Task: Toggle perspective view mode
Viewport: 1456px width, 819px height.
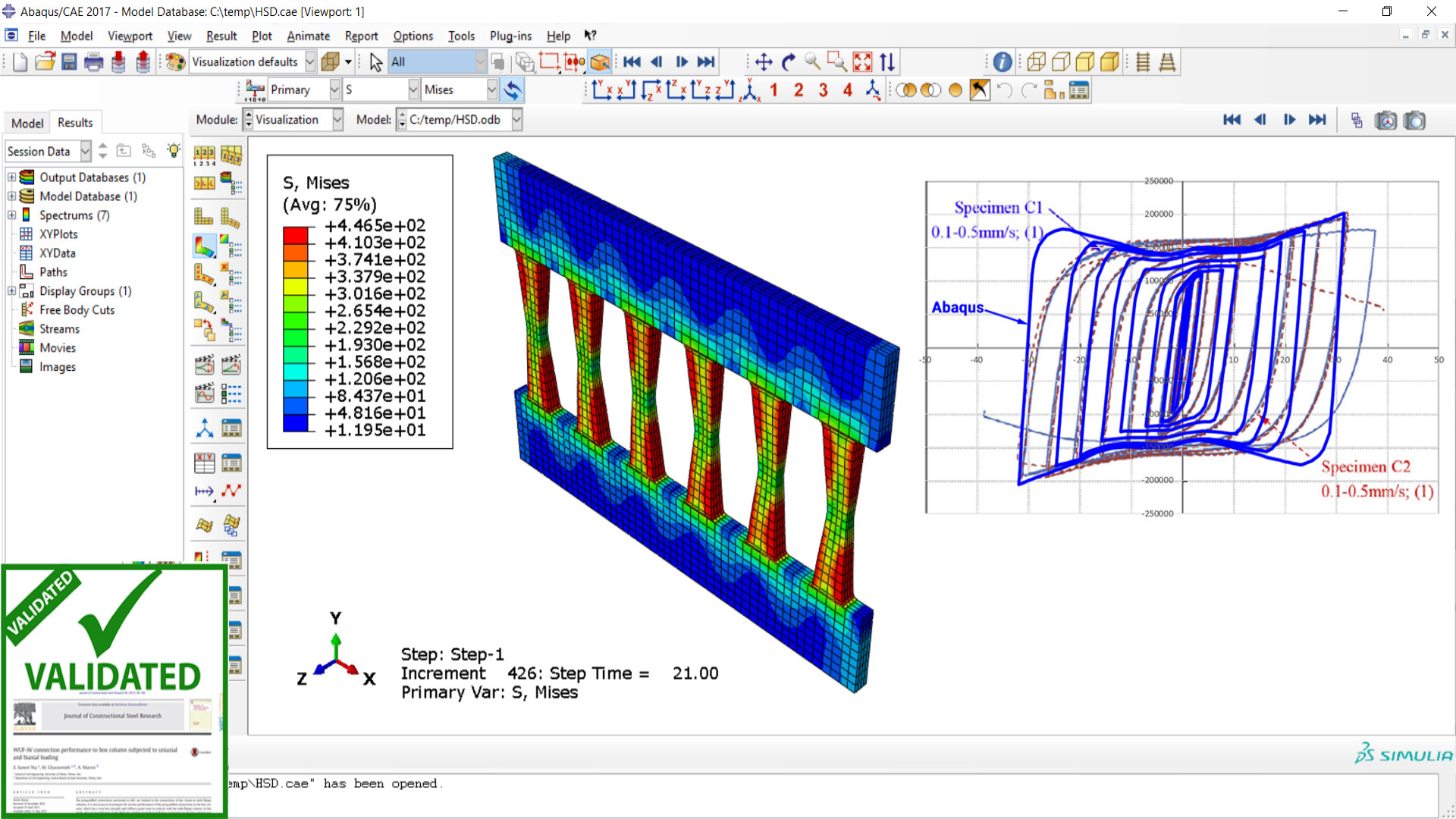Action: click(x=1168, y=62)
